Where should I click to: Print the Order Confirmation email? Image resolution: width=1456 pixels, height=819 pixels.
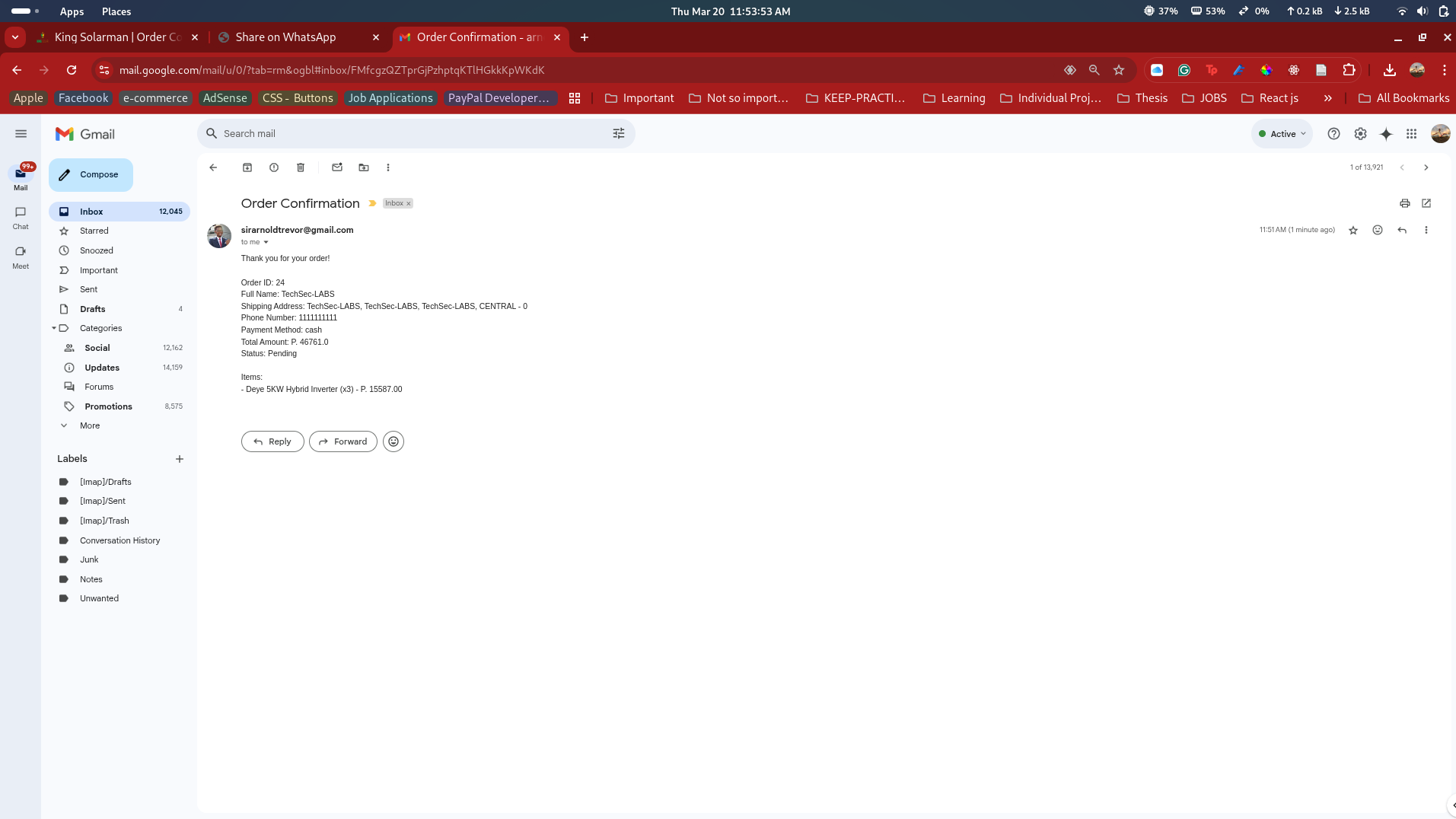point(1404,203)
